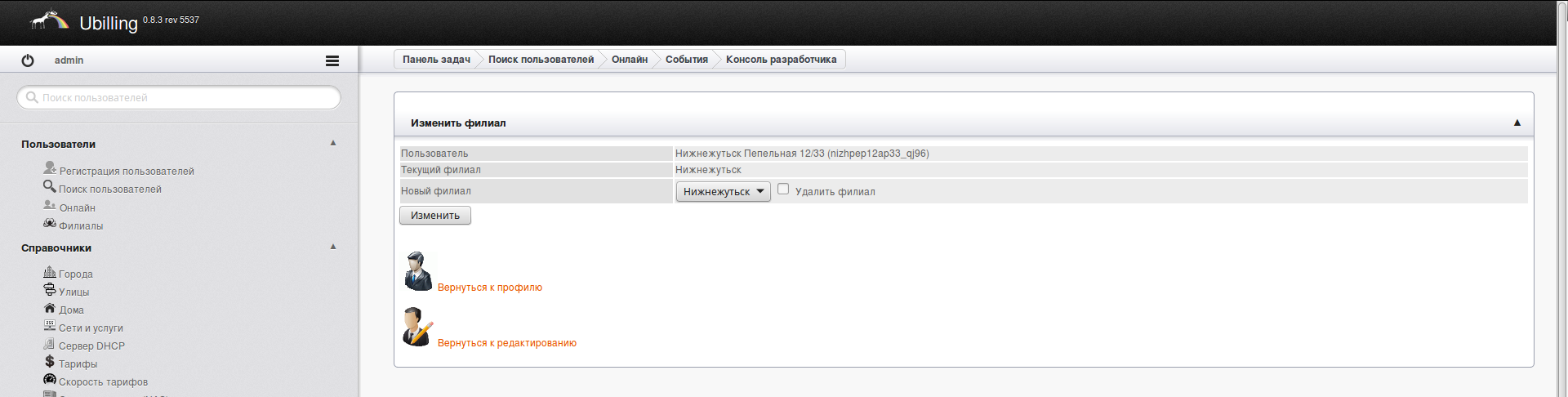This screenshot has height=397, width=1568.
Task: Collapse the Справочники sidebar section
Action: coord(333,247)
